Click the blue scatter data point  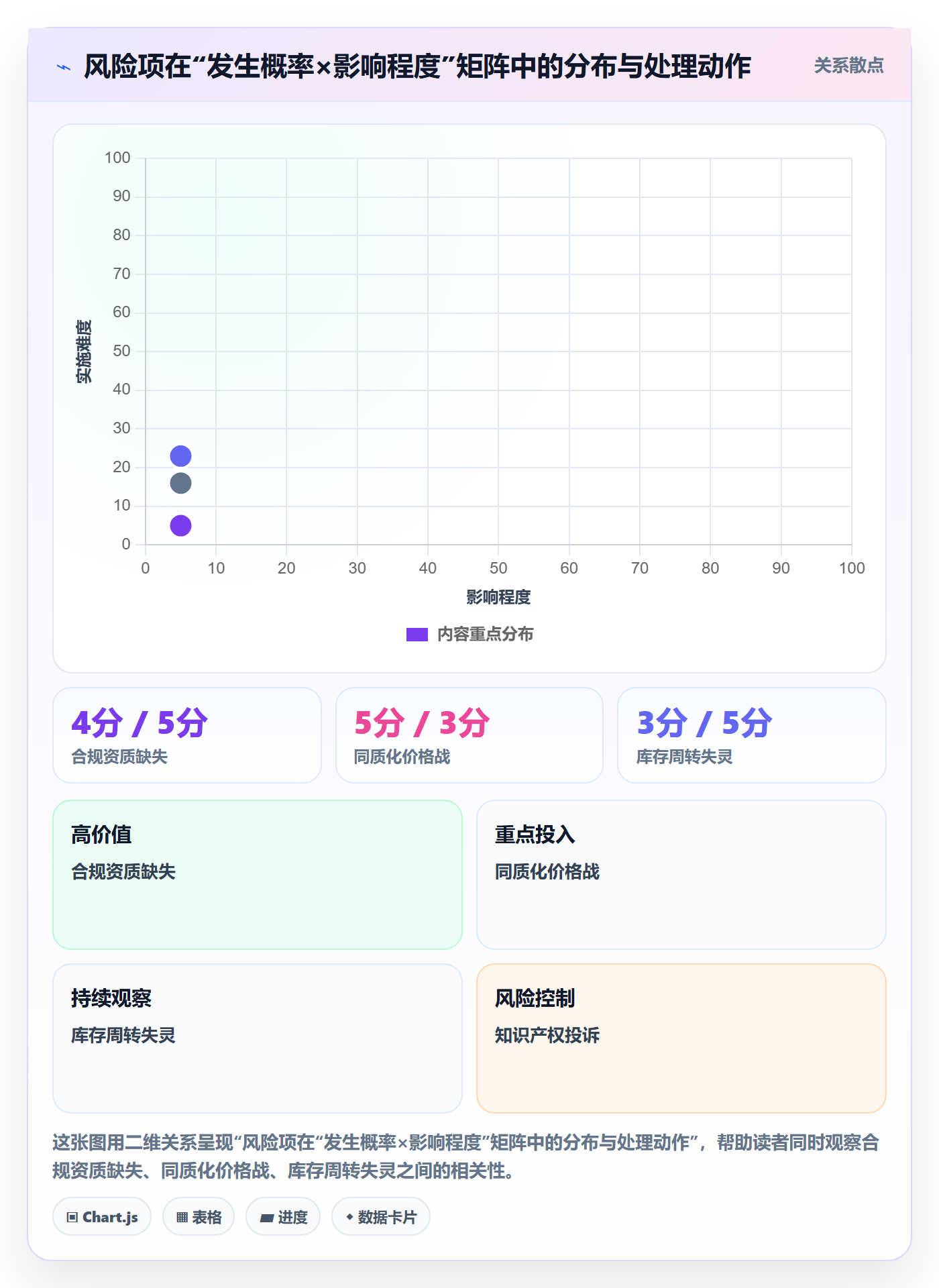[180, 456]
